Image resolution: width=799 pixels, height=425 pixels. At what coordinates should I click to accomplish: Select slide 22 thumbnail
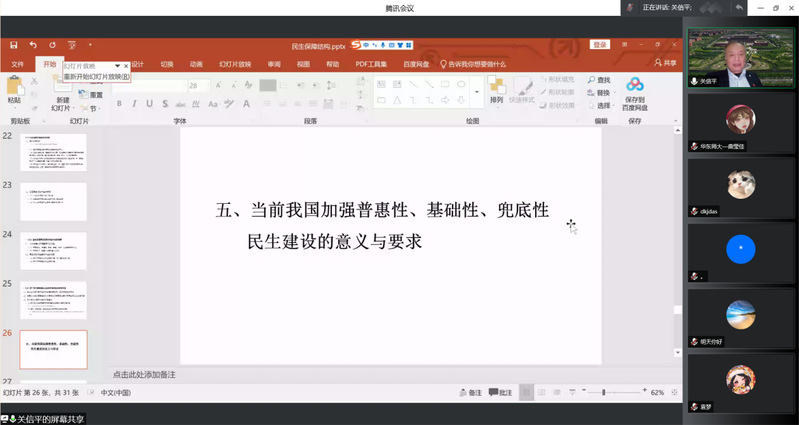(x=53, y=152)
